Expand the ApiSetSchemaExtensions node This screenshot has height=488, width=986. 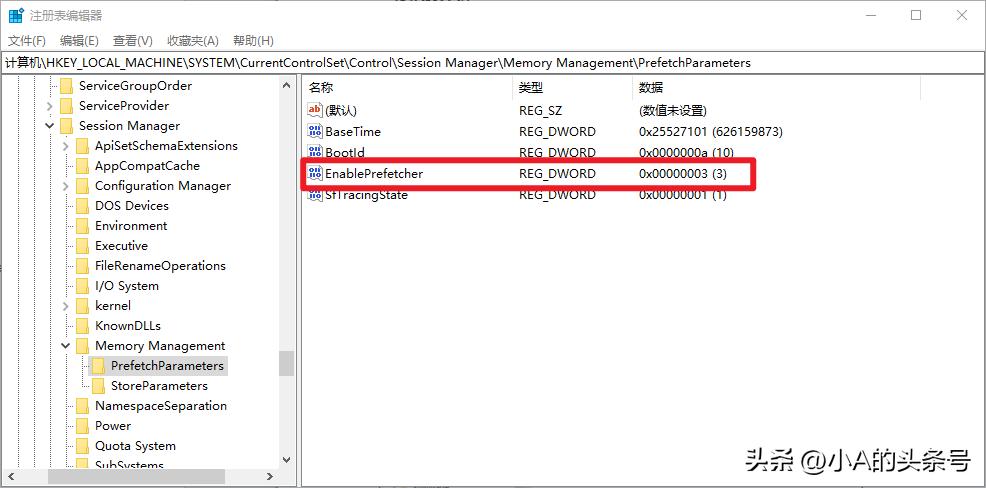(x=66, y=146)
